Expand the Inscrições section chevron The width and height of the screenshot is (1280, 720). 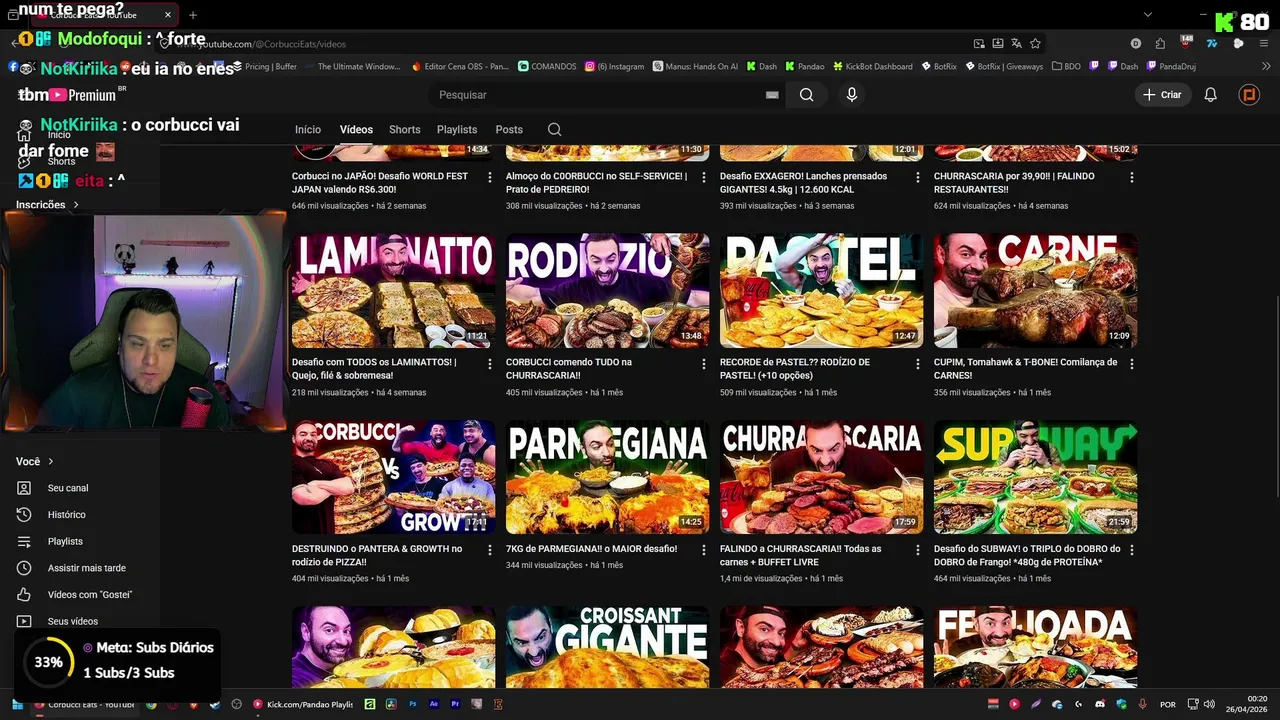[75, 205]
